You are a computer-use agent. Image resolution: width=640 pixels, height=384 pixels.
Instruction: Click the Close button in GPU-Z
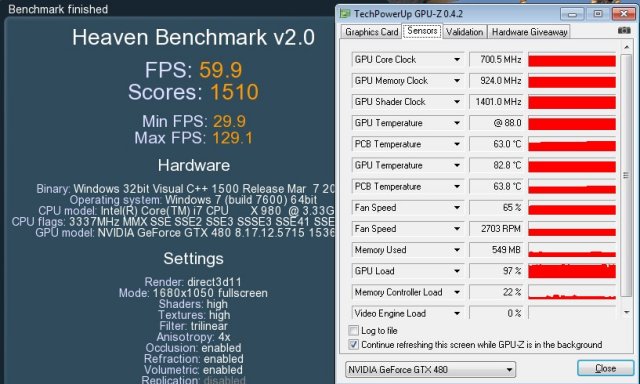point(605,368)
